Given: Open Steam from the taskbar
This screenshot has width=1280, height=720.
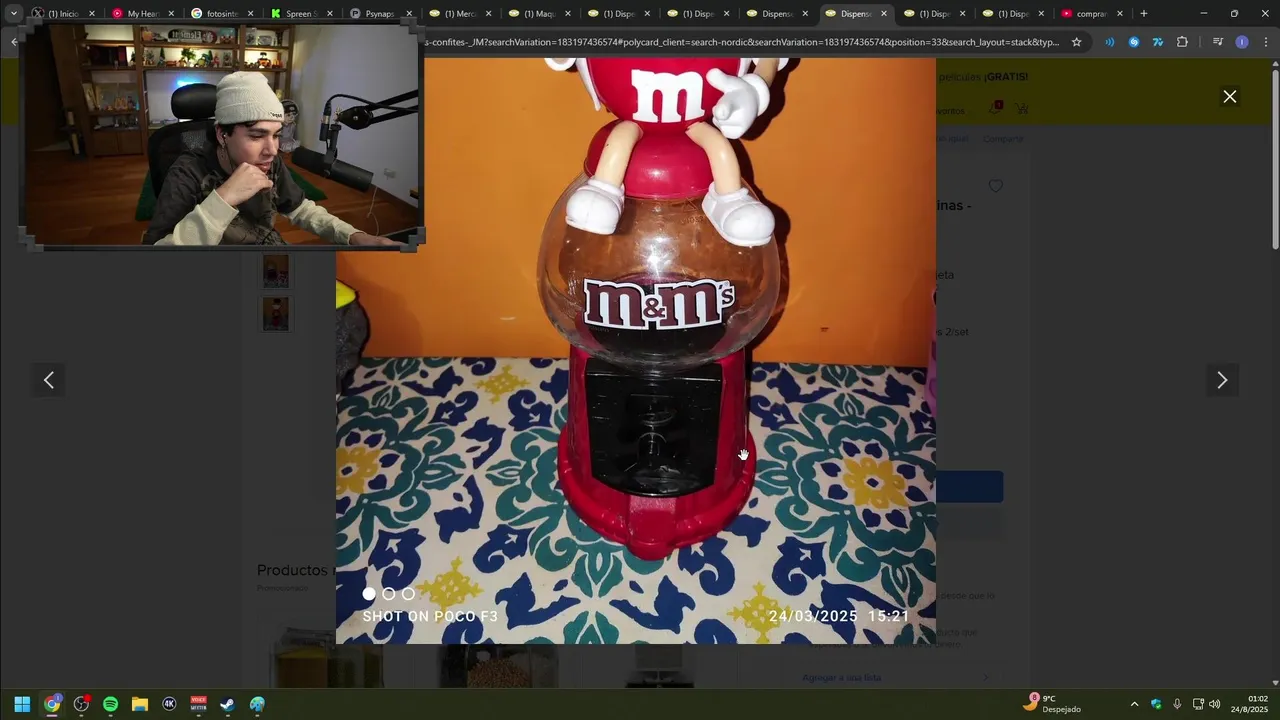Looking at the screenshot, I should pos(227,704).
